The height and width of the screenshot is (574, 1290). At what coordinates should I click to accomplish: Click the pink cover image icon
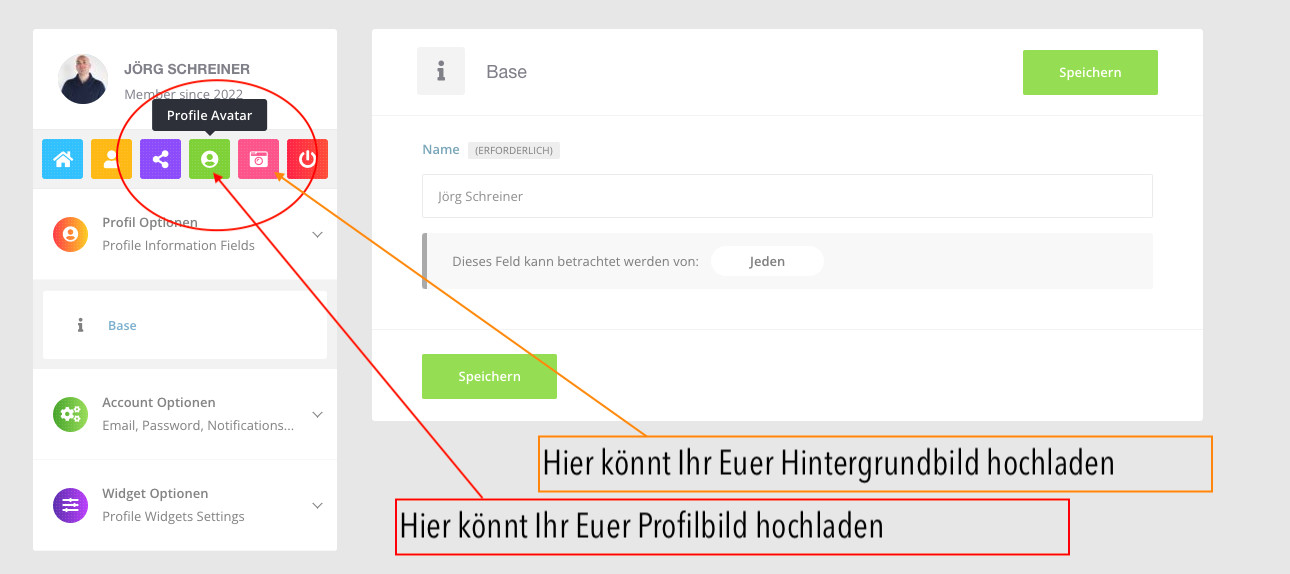(258, 159)
